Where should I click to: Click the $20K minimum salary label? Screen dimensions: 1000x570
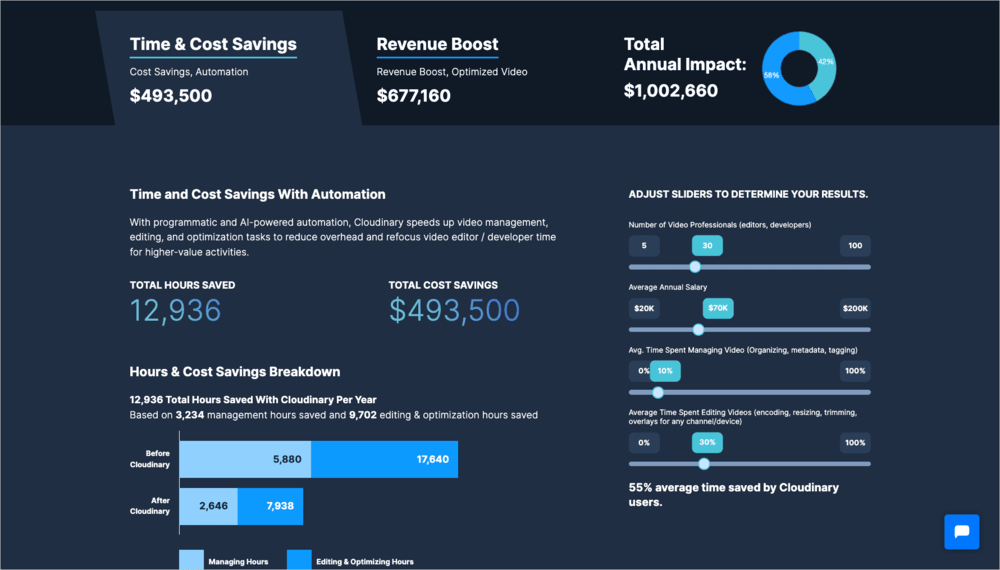pyautogui.click(x=644, y=309)
